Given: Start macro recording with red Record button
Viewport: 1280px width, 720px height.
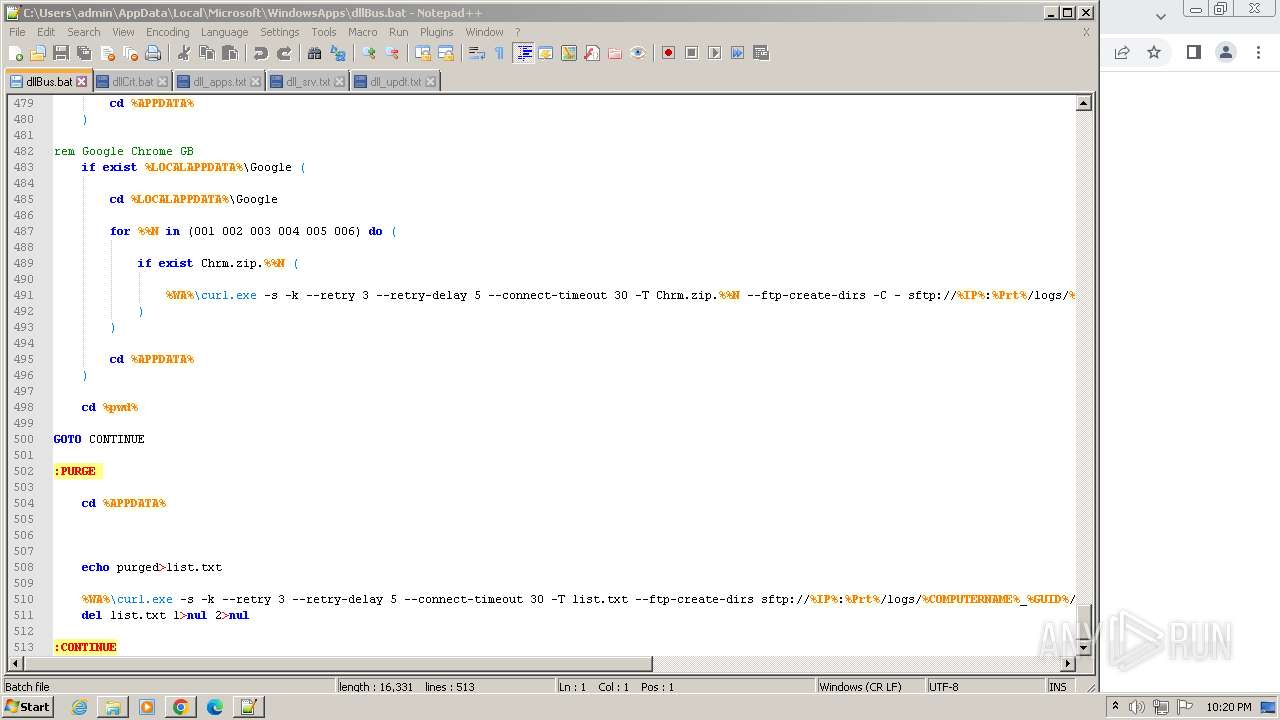Looking at the screenshot, I should [668, 53].
